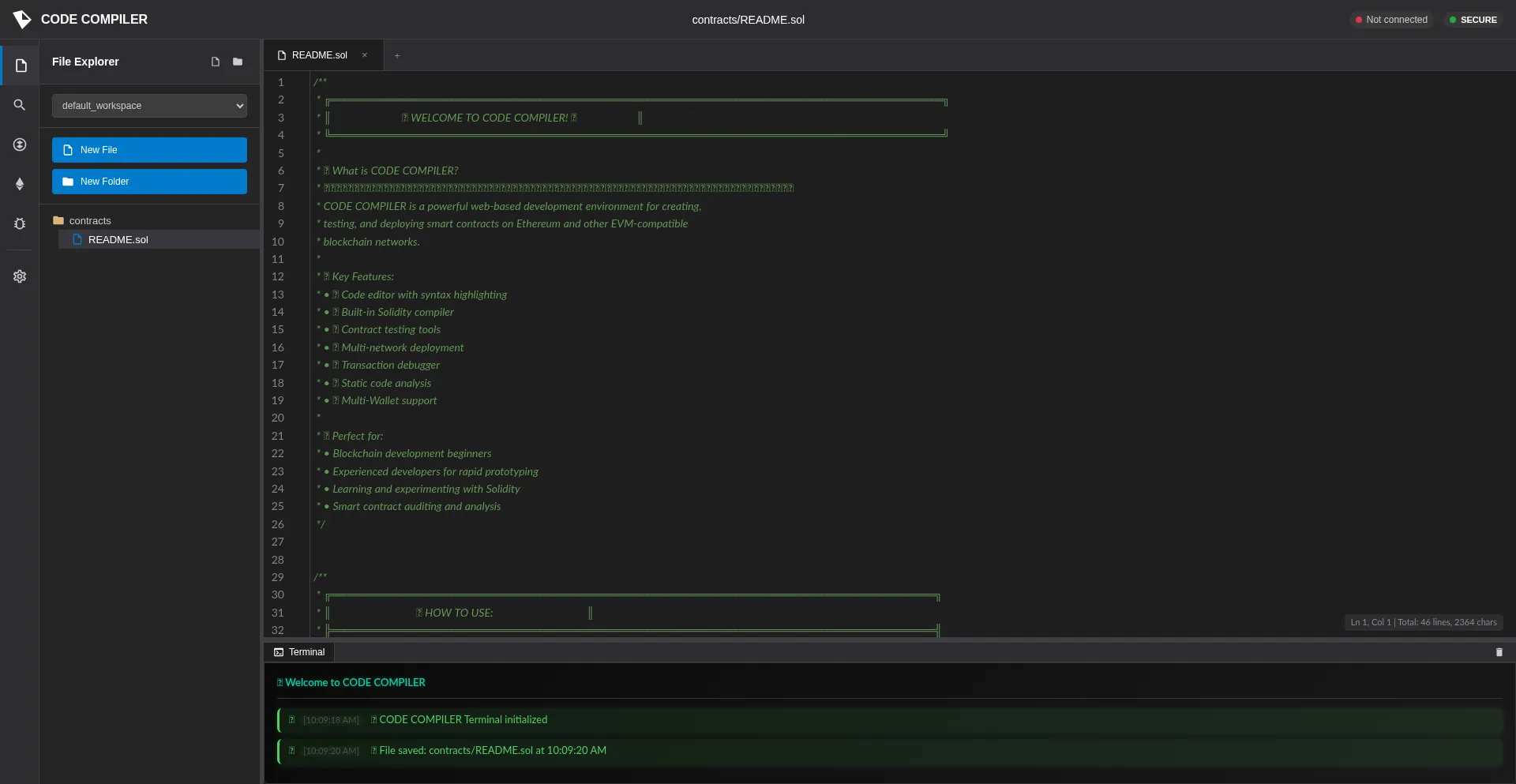Add a new editor tab with plus
Image resolution: width=1516 pixels, height=784 pixels.
397,55
